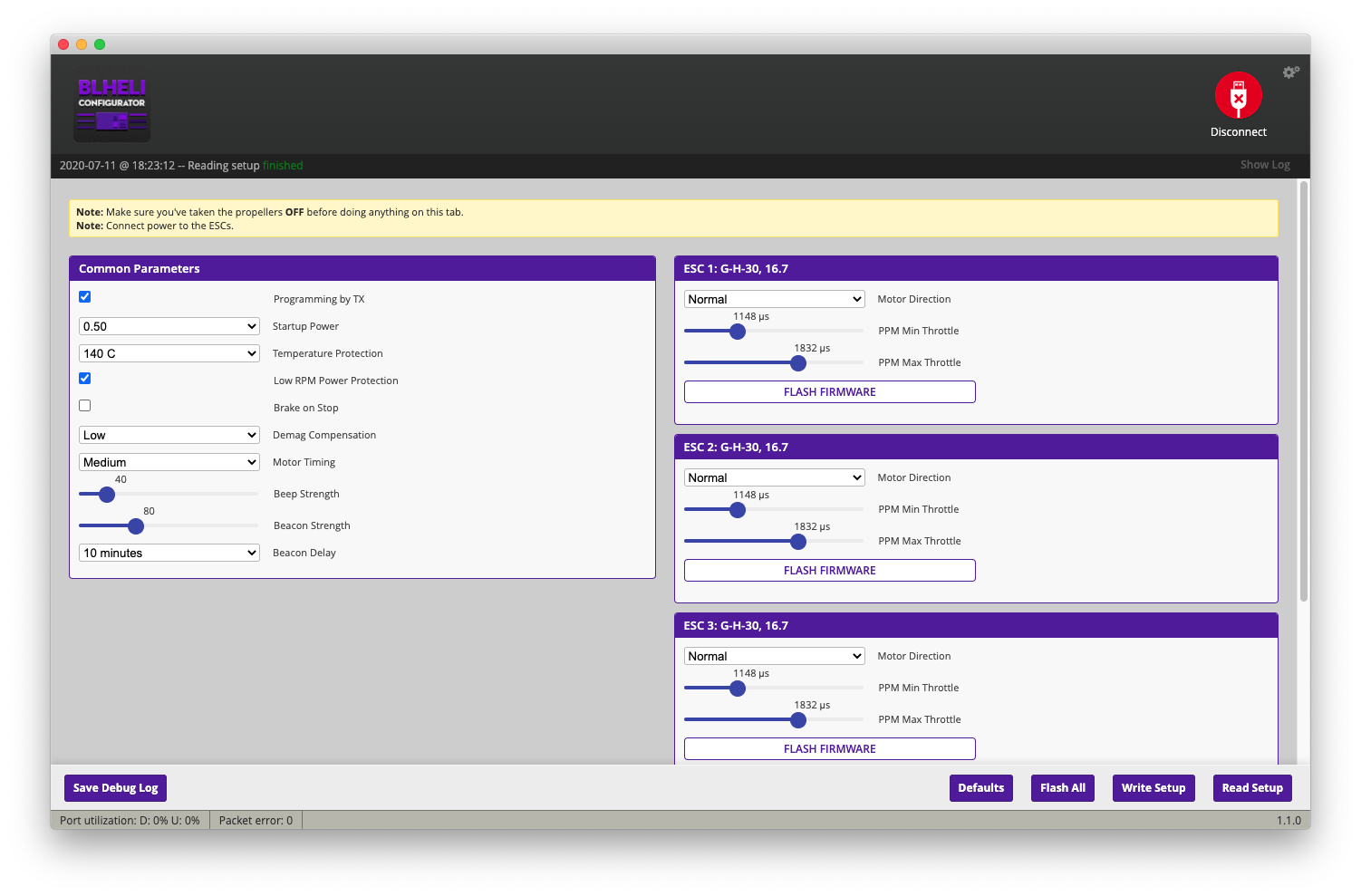Screen dimensions: 1361x896
Task: Click the 'ESC 2: G-H-30, 16.7' header
Action: (976, 447)
